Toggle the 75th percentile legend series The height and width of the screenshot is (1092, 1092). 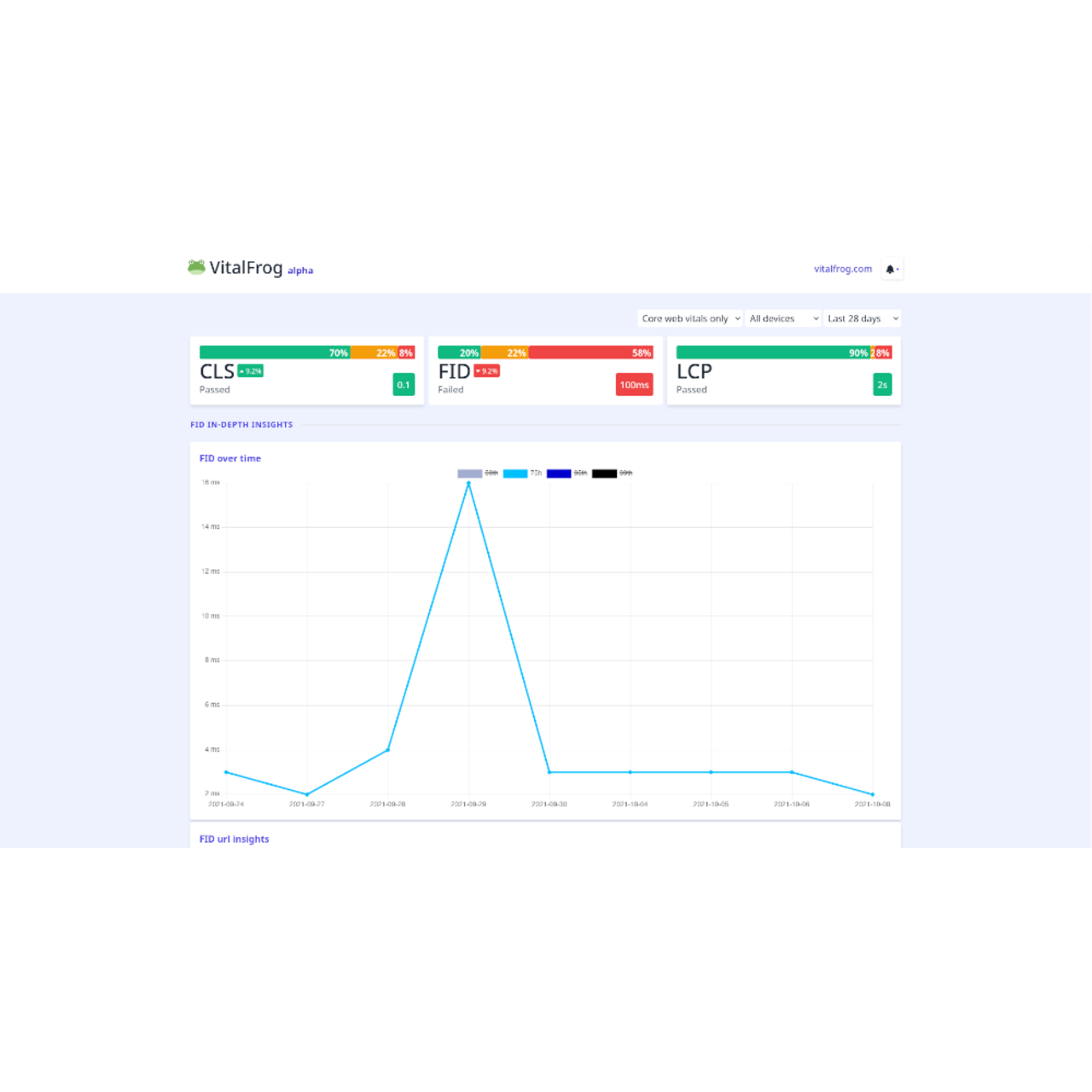[522, 473]
